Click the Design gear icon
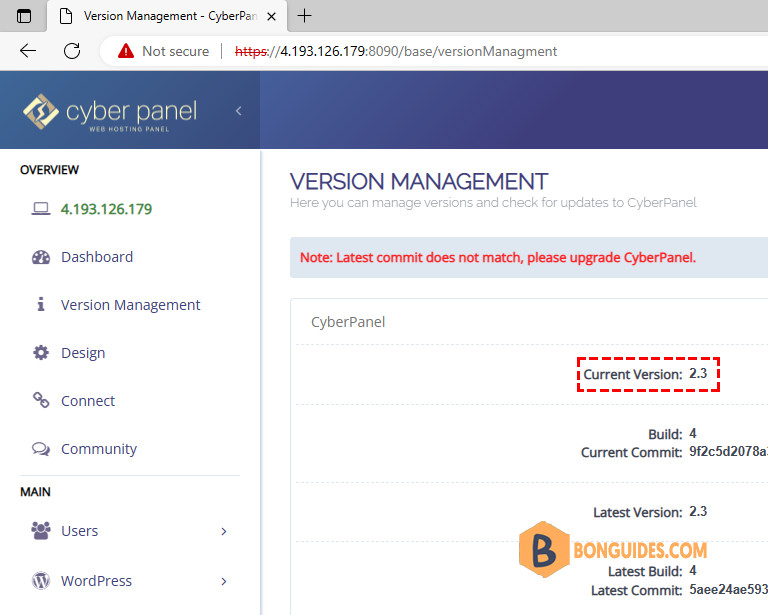768x615 pixels. [x=41, y=353]
